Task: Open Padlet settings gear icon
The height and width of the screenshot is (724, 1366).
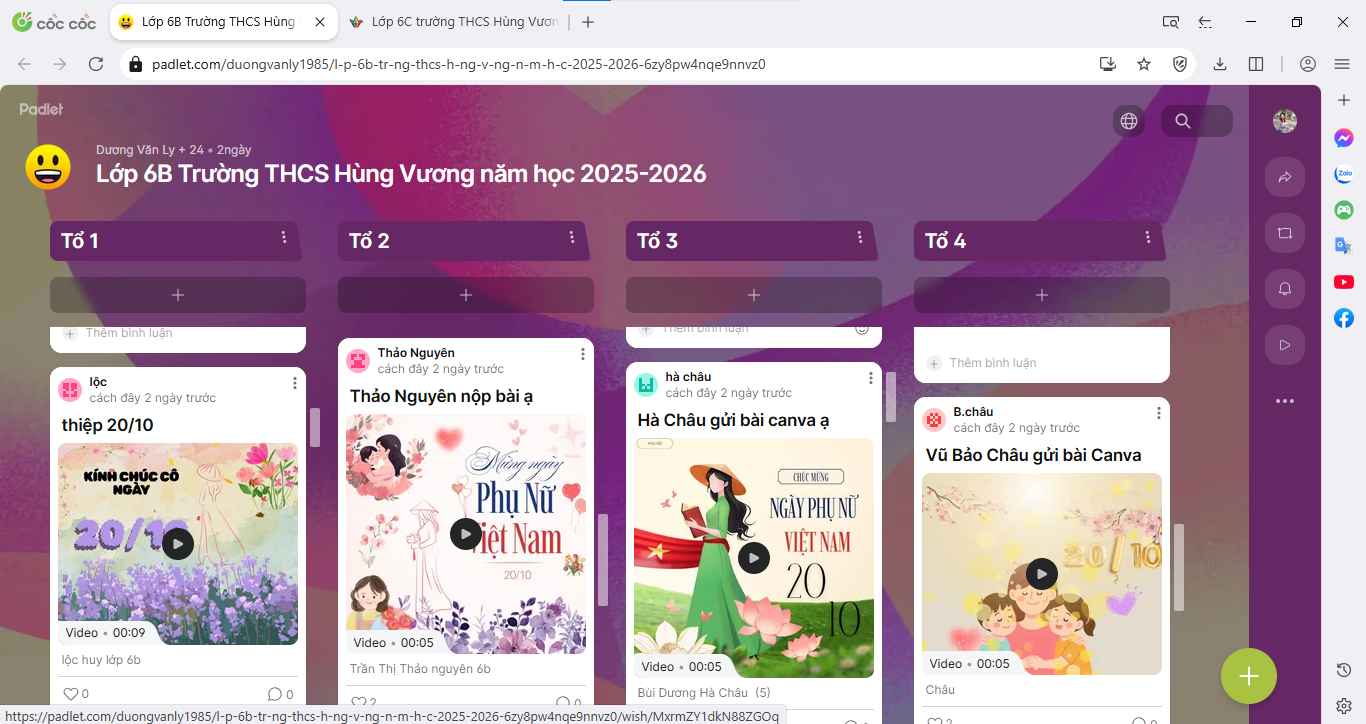Action: pos(1344,705)
